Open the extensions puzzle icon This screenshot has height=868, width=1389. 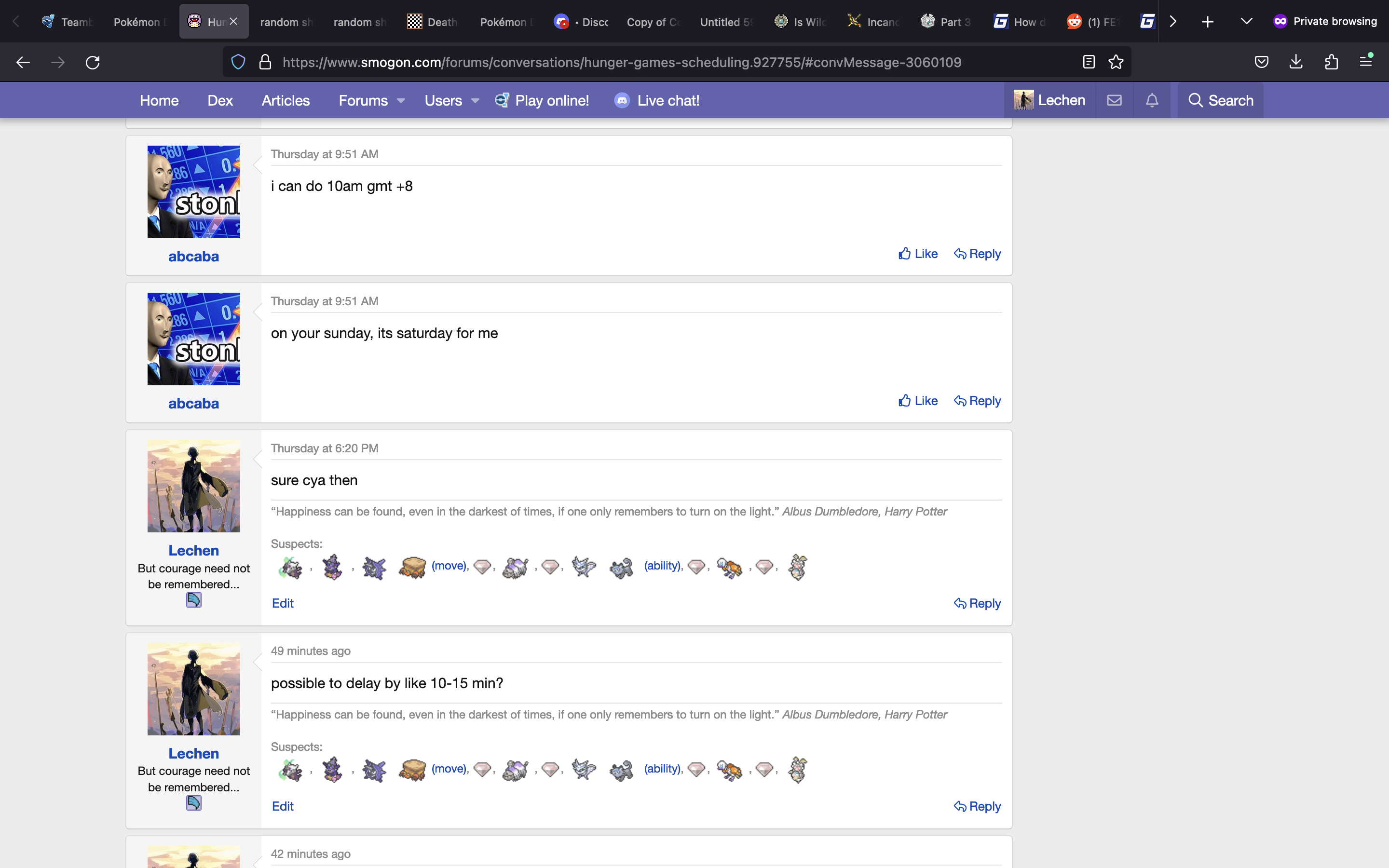pyautogui.click(x=1331, y=62)
